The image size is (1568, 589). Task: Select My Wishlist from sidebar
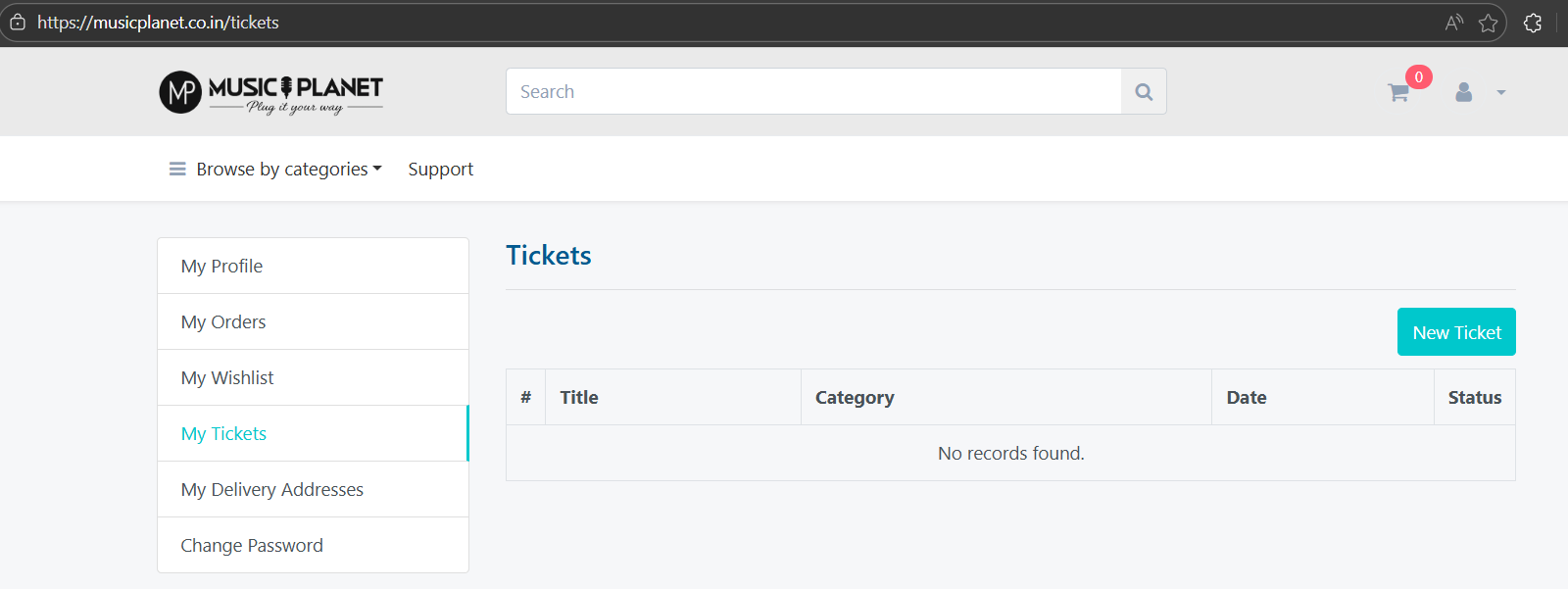[x=227, y=378]
